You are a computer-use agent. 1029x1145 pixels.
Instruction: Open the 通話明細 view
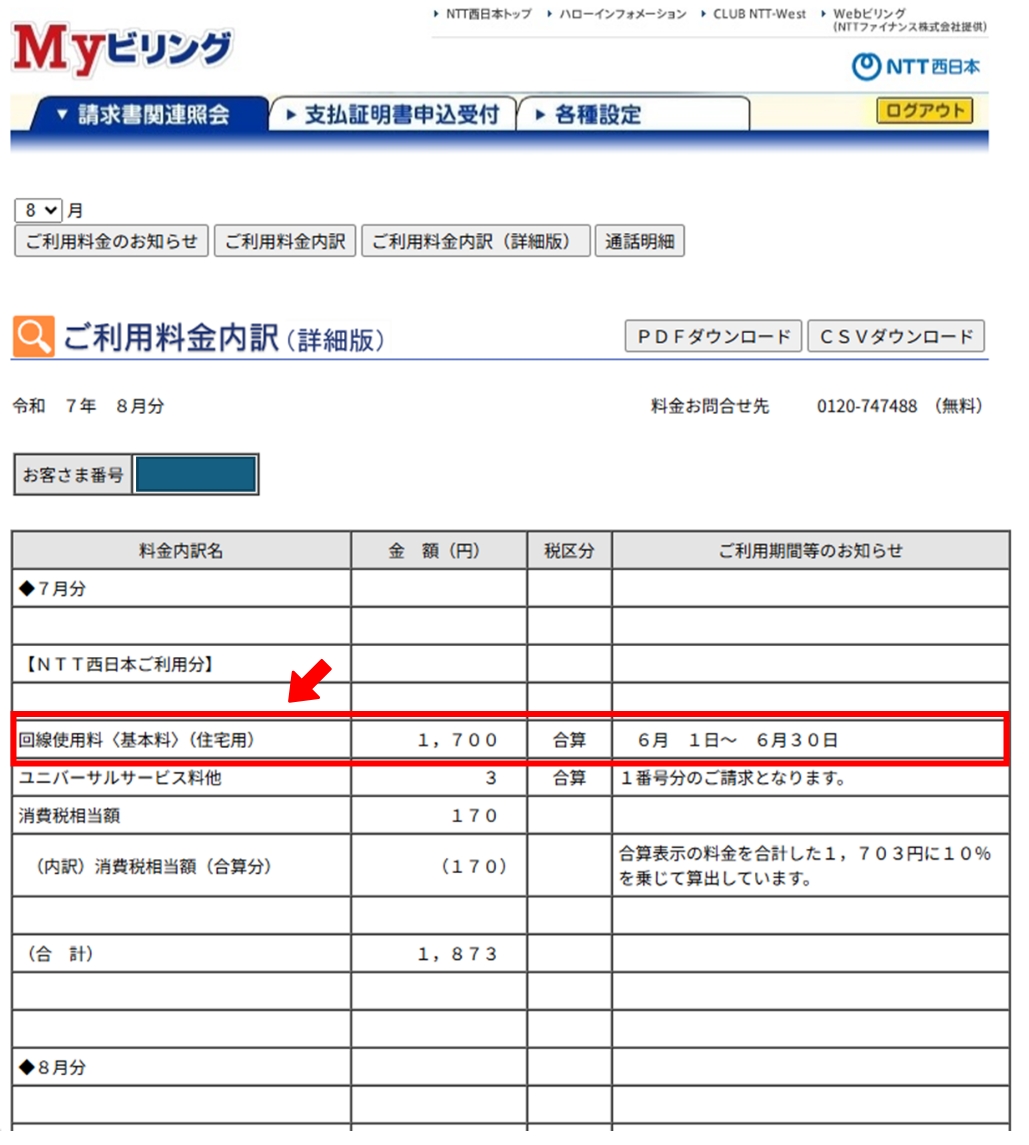(640, 242)
